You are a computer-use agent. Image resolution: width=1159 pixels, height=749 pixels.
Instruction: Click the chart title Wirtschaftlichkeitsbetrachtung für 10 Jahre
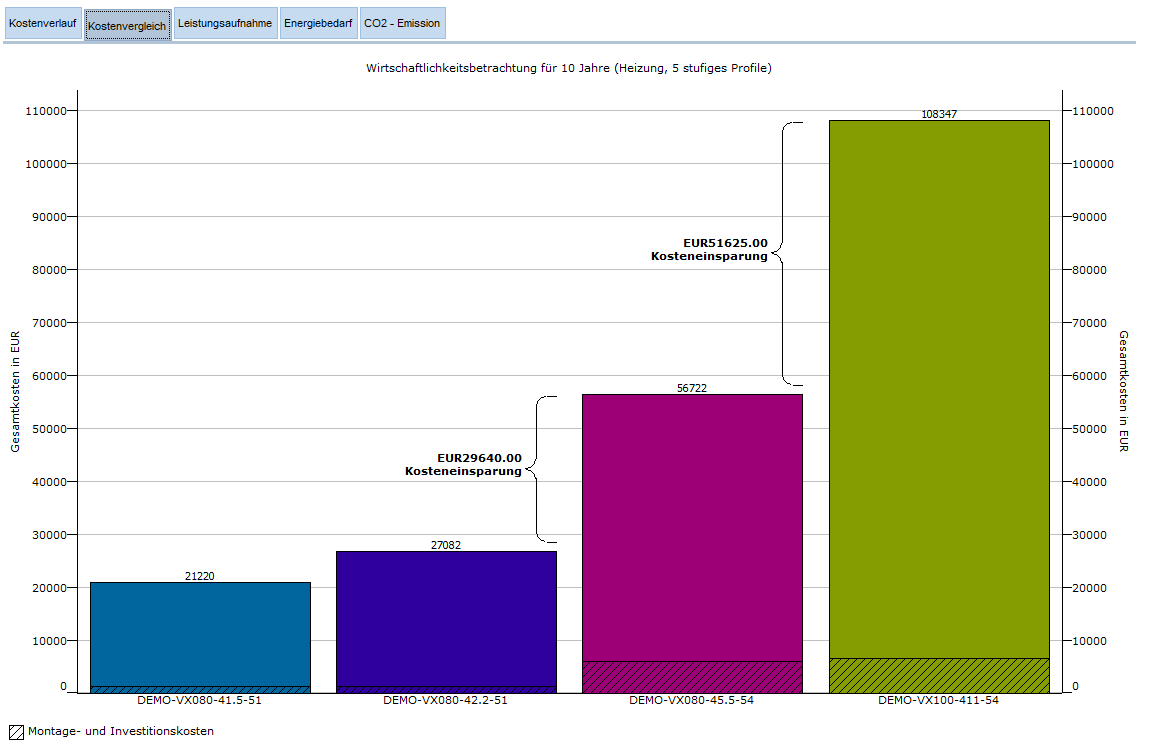(569, 68)
